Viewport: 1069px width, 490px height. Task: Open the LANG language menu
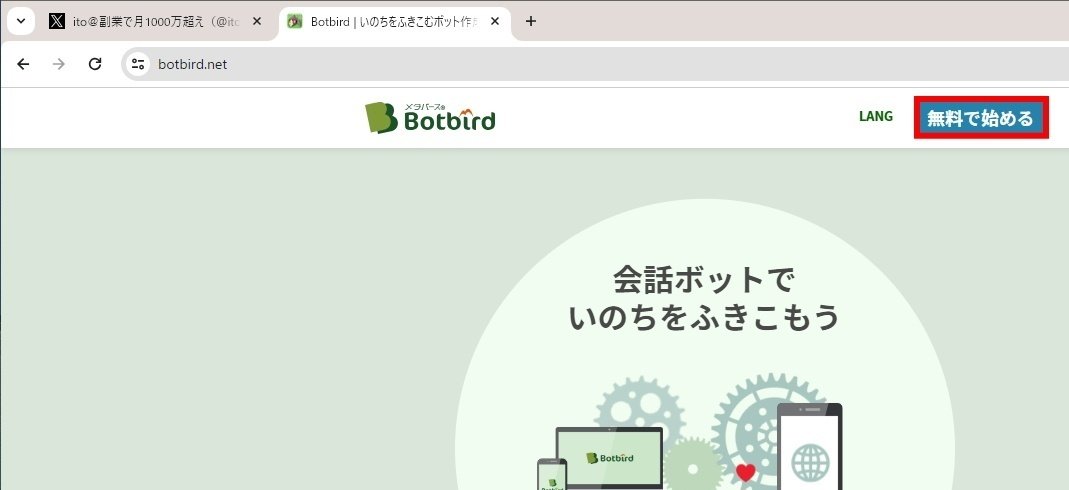point(875,117)
